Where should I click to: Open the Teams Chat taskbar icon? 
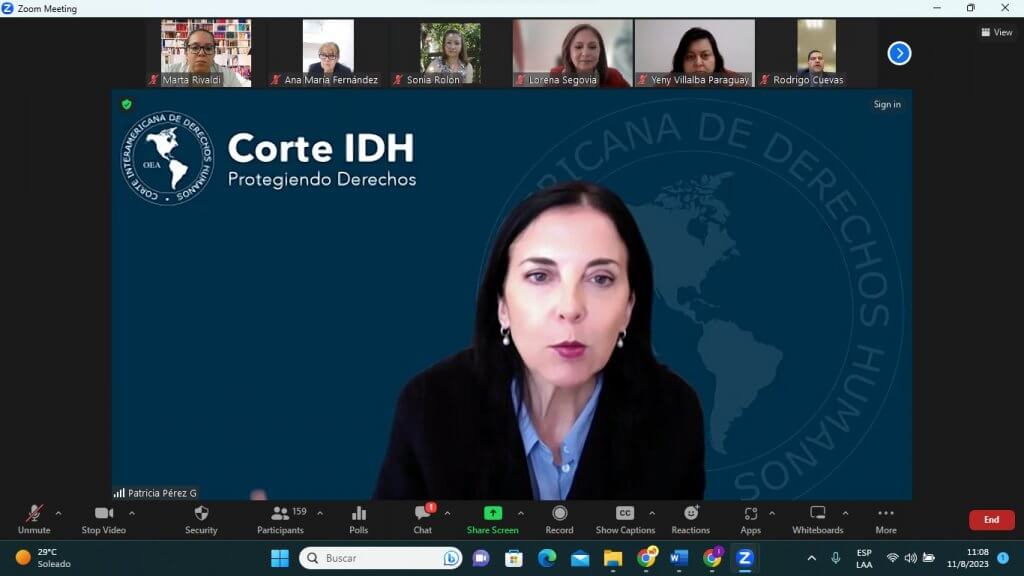click(x=481, y=558)
